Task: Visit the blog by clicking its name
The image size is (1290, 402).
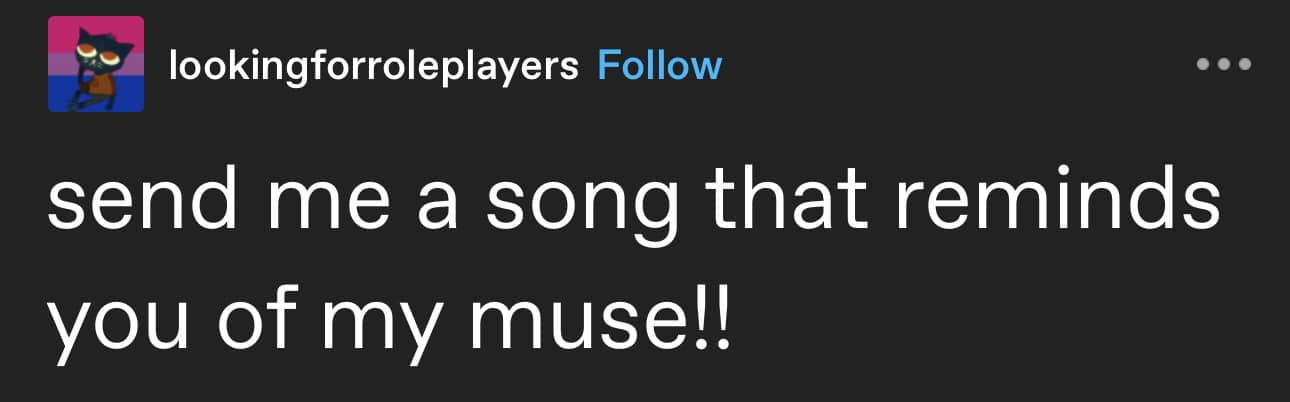Action: pos(374,66)
